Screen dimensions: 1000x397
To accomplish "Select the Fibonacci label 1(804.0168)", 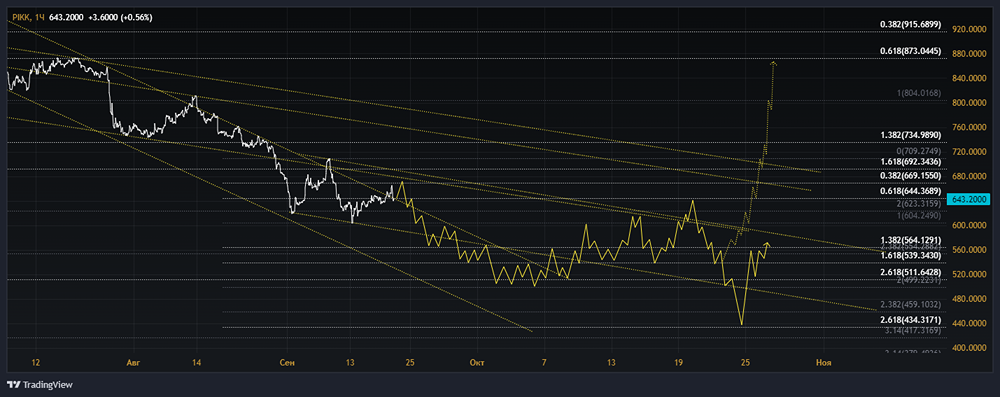I will point(919,93).
